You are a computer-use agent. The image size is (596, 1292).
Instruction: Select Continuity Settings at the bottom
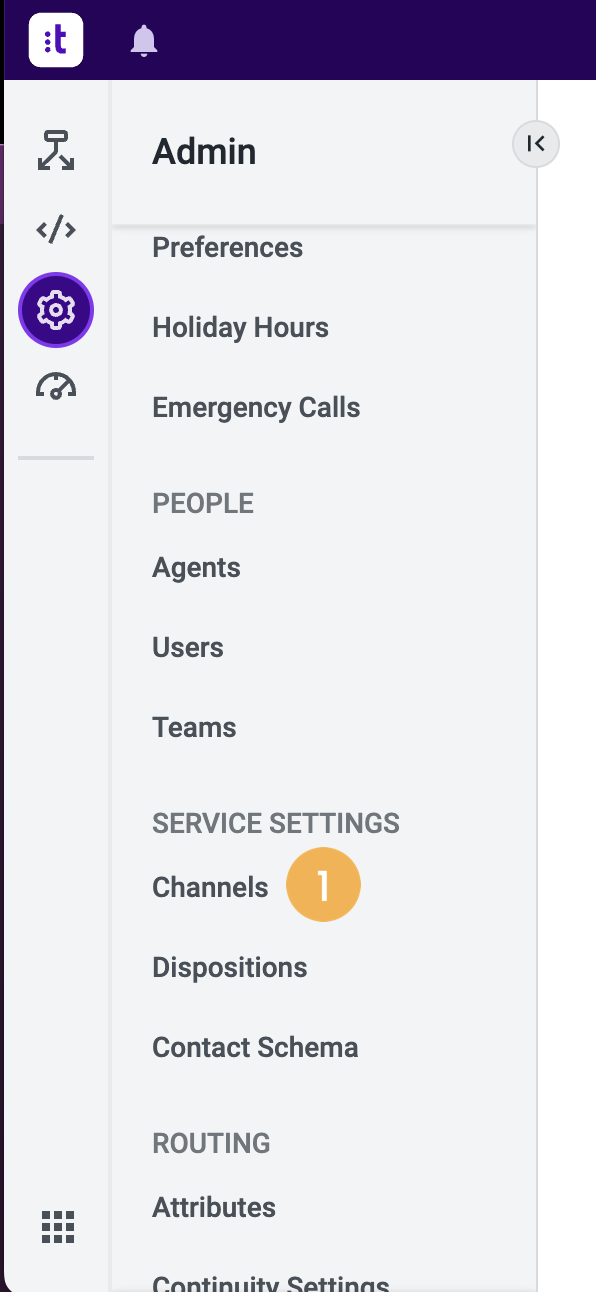coord(270,1283)
